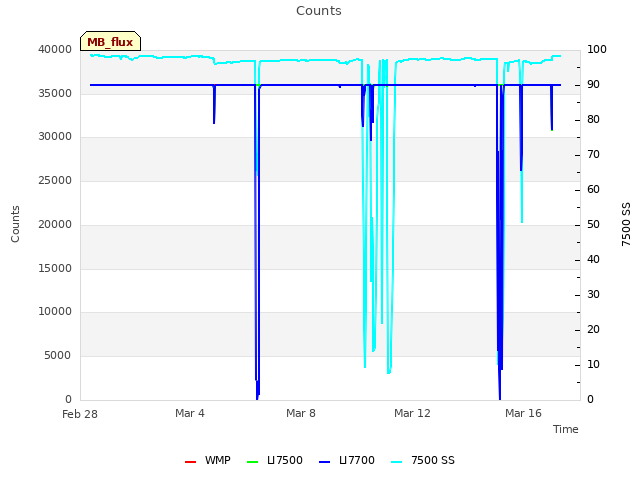This screenshot has height=480, width=640.
Task: Click the 15000 left axis value
Action: (x=55, y=269)
